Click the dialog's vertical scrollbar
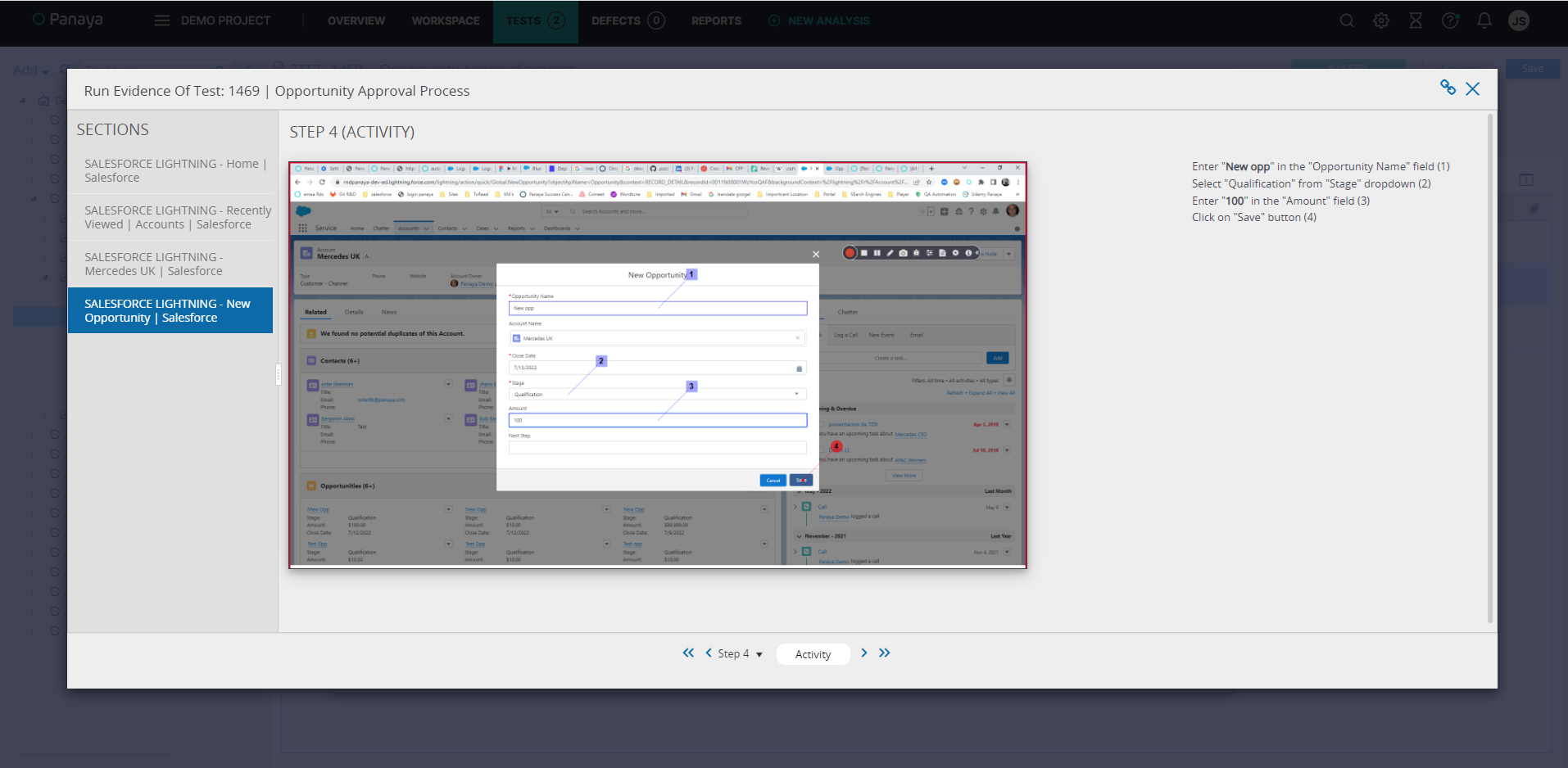The height and width of the screenshot is (768, 1568). [1490, 368]
